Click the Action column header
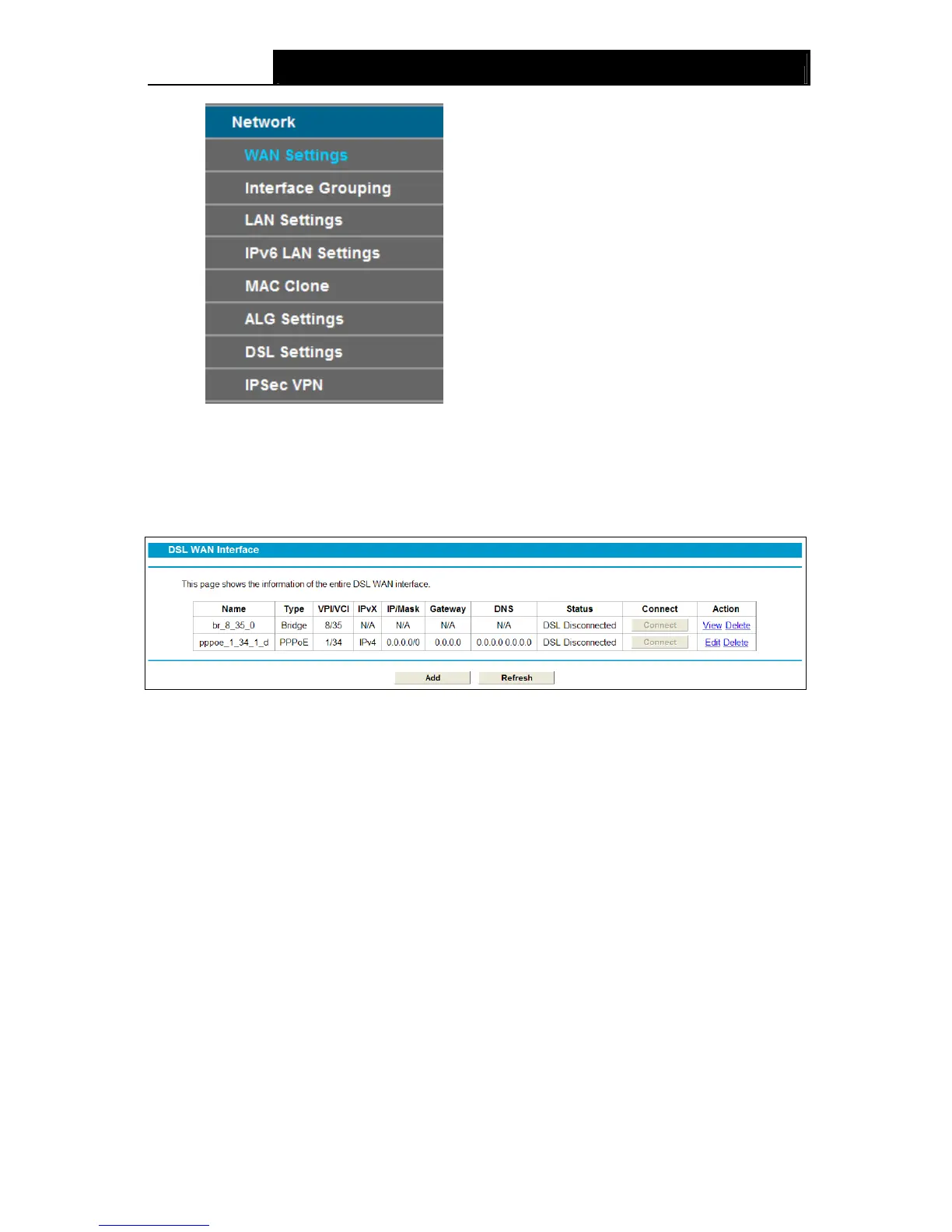Screen dimensions: 952x1232 [x=726, y=609]
